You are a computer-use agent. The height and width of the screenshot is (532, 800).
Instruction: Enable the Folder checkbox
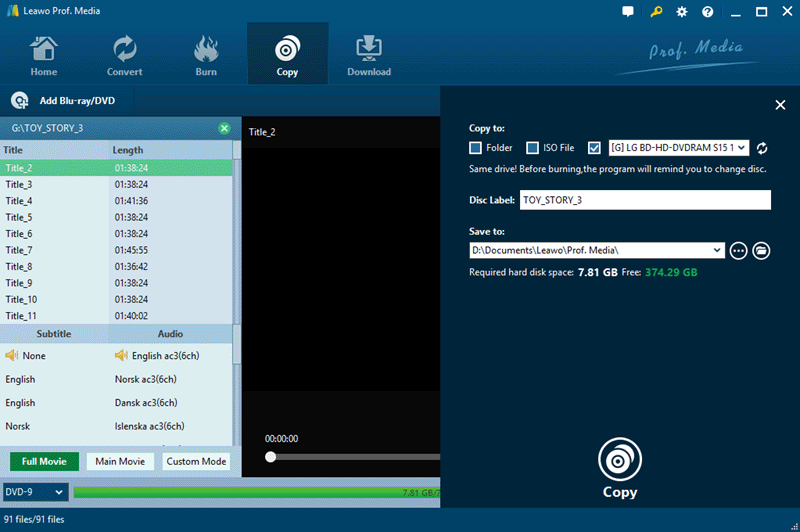(475, 148)
